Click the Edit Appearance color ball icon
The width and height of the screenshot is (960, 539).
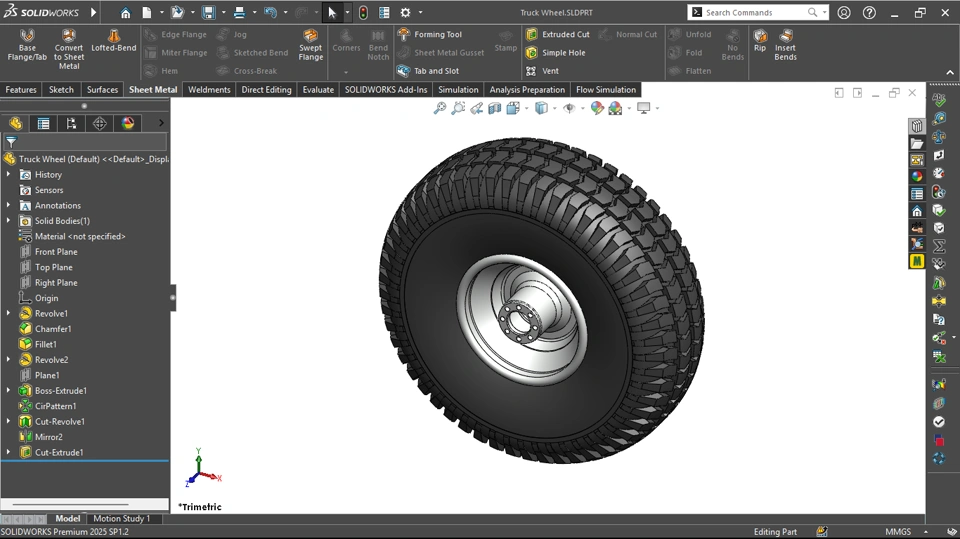coord(597,108)
